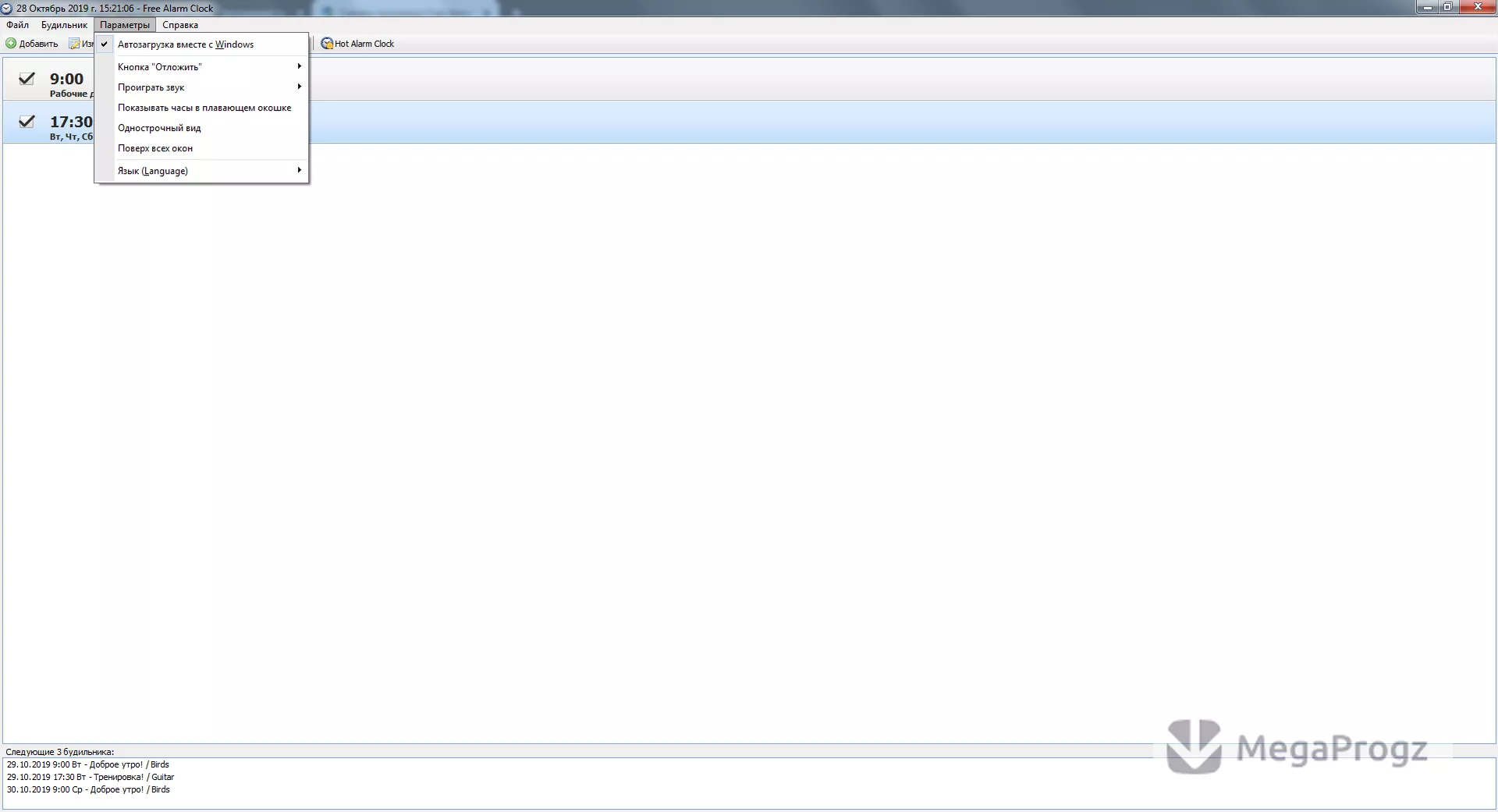Click the Hot Alarm Clock toolbar icon

(327, 44)
